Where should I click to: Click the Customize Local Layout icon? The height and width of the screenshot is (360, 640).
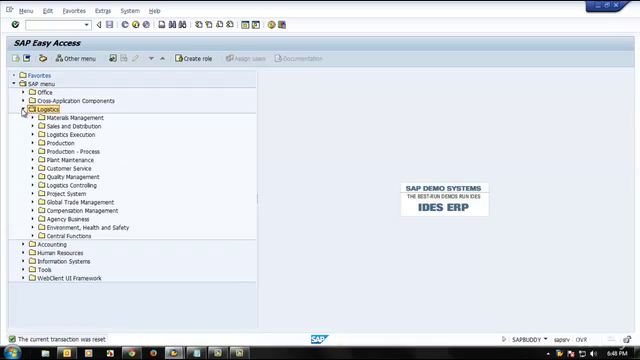pyautogui.click(x=282, y=25)
